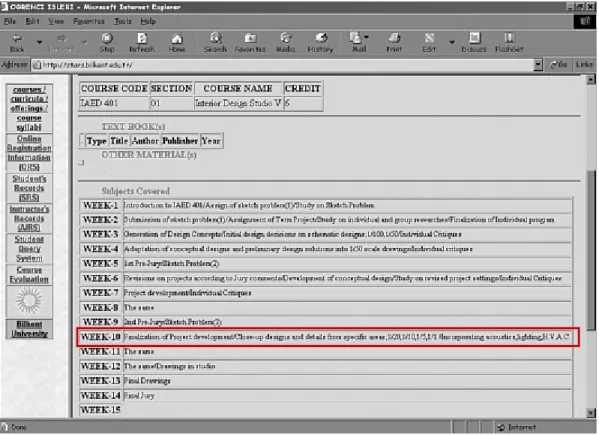Click the CREDIT column header
The image size is (599, 435).
pos(303,89)
